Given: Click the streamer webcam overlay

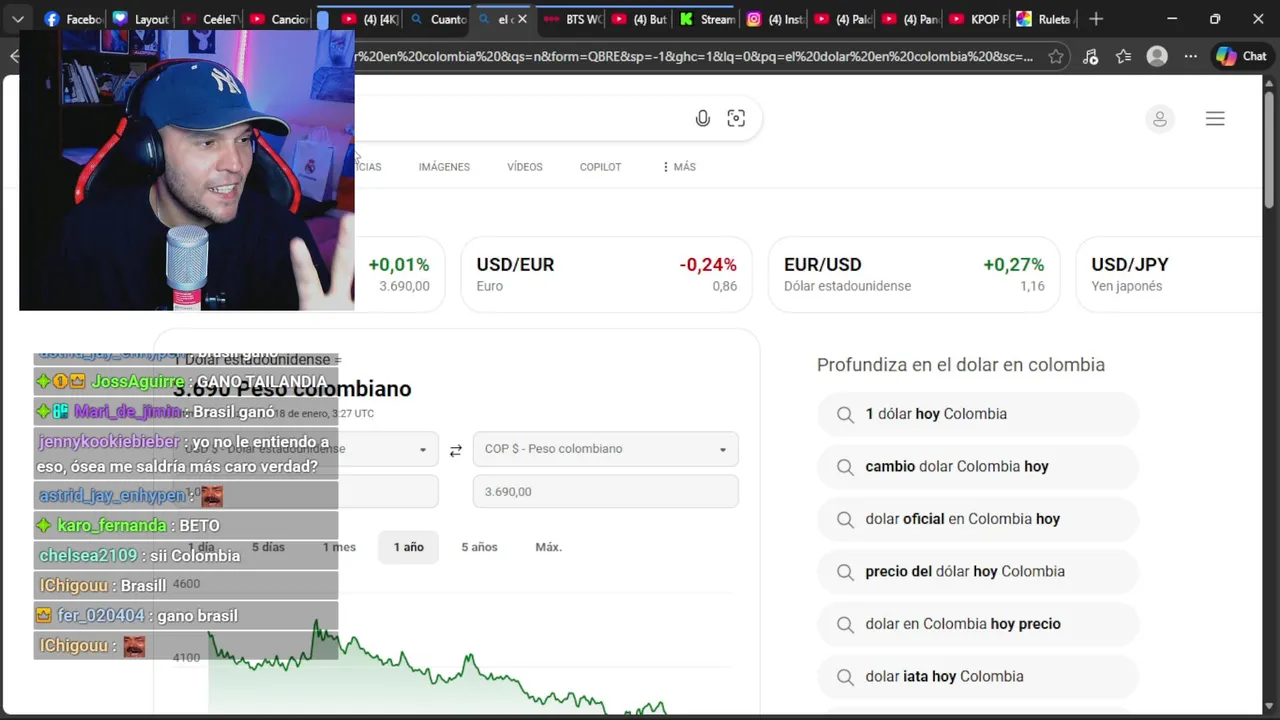Looking at the screenshot, I should (187, 170).
